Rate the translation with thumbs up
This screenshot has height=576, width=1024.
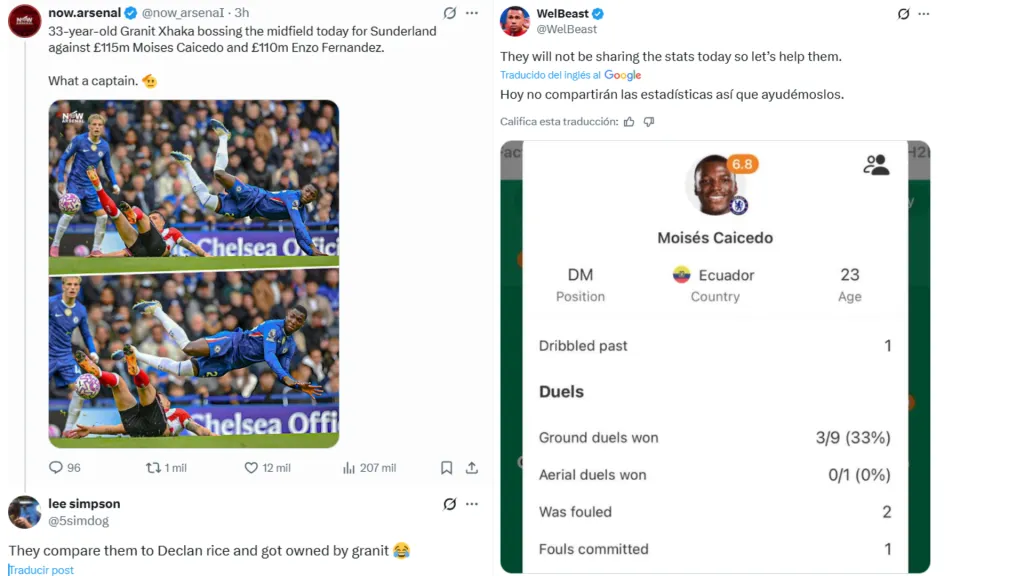tap(628, 121)
